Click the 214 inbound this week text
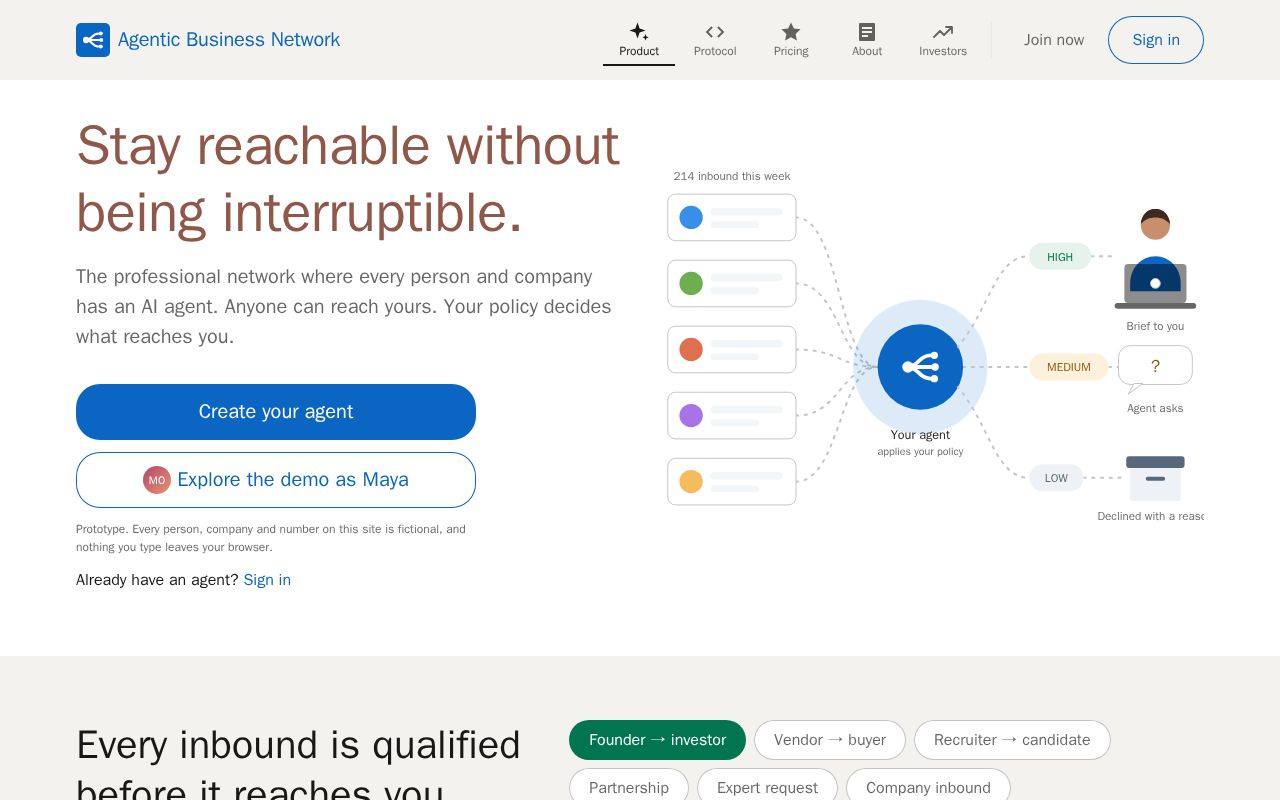This screenshot has height=800, width=1280. pyautogui.click(x=732, y=176)
